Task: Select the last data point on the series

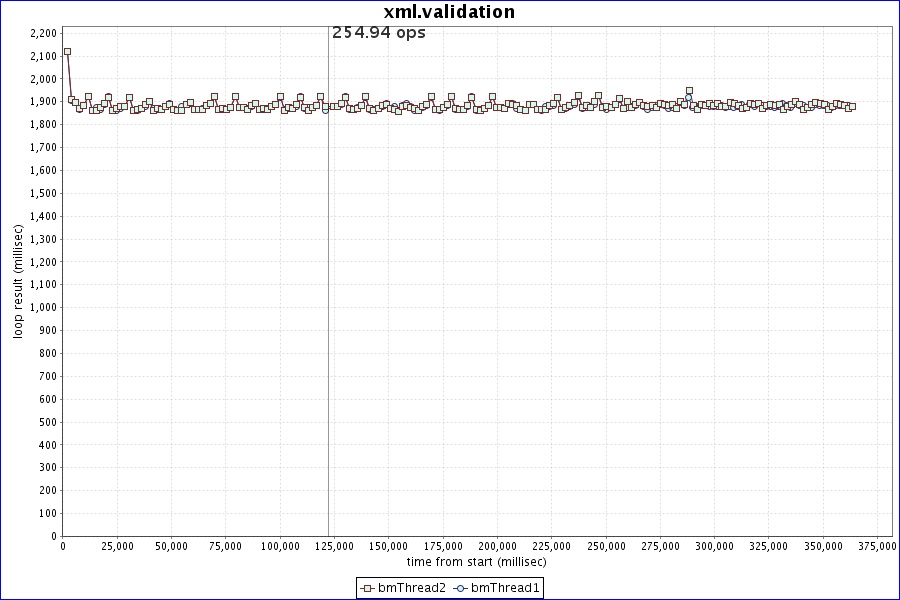Action: (x=851, y=106)
